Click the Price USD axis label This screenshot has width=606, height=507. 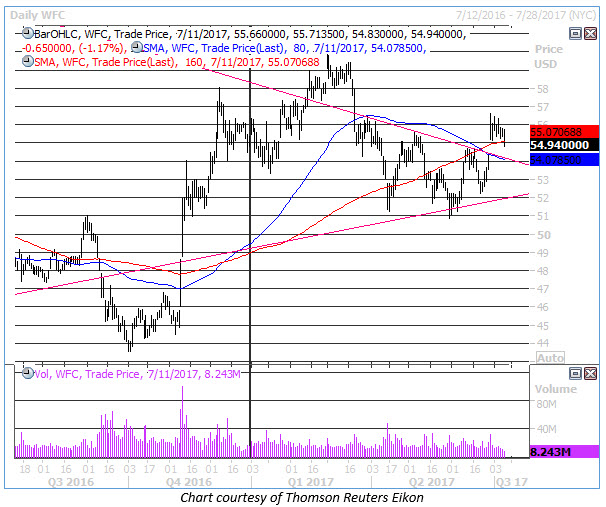click(x=549, y=55)
